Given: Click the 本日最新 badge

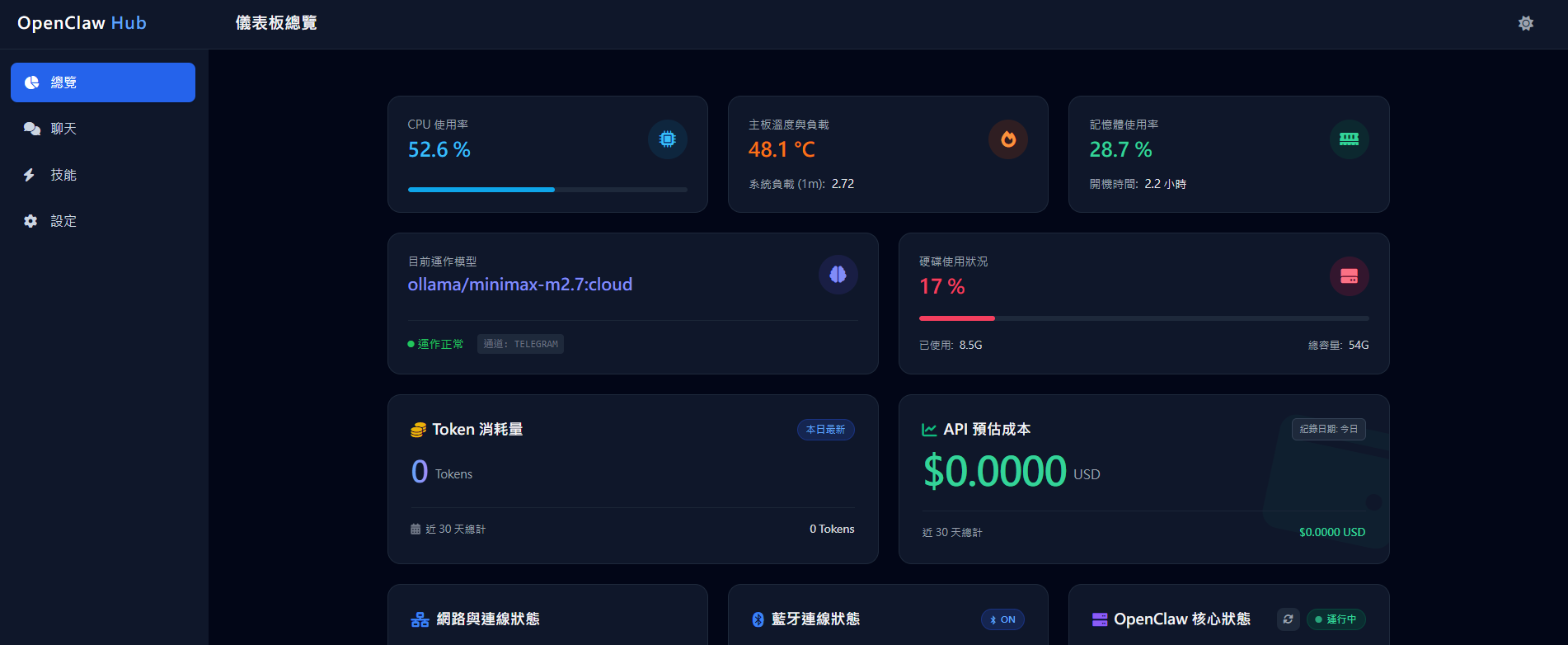Looking at the screenshot, I should [x=825, y=430].
